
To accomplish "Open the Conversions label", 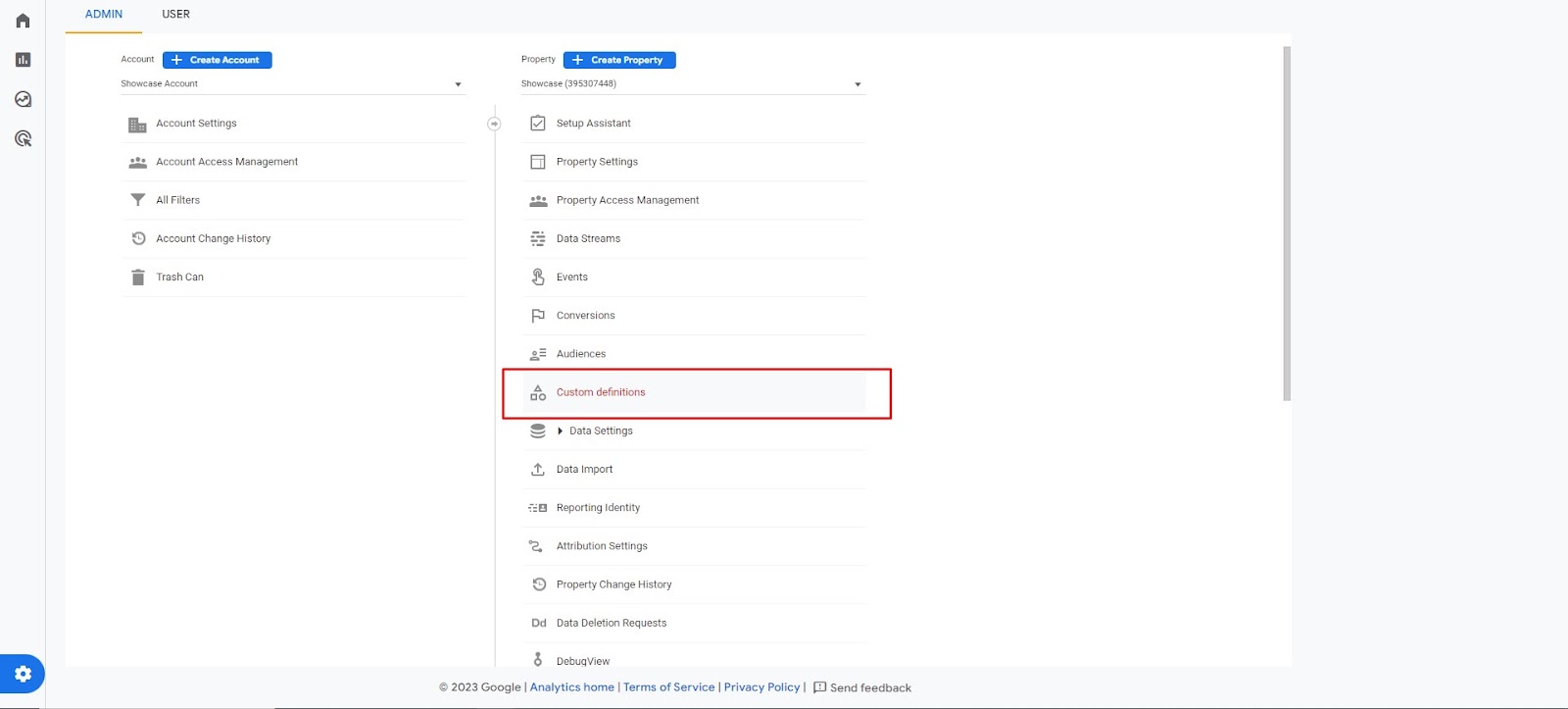I will click(x=586, y=316).
